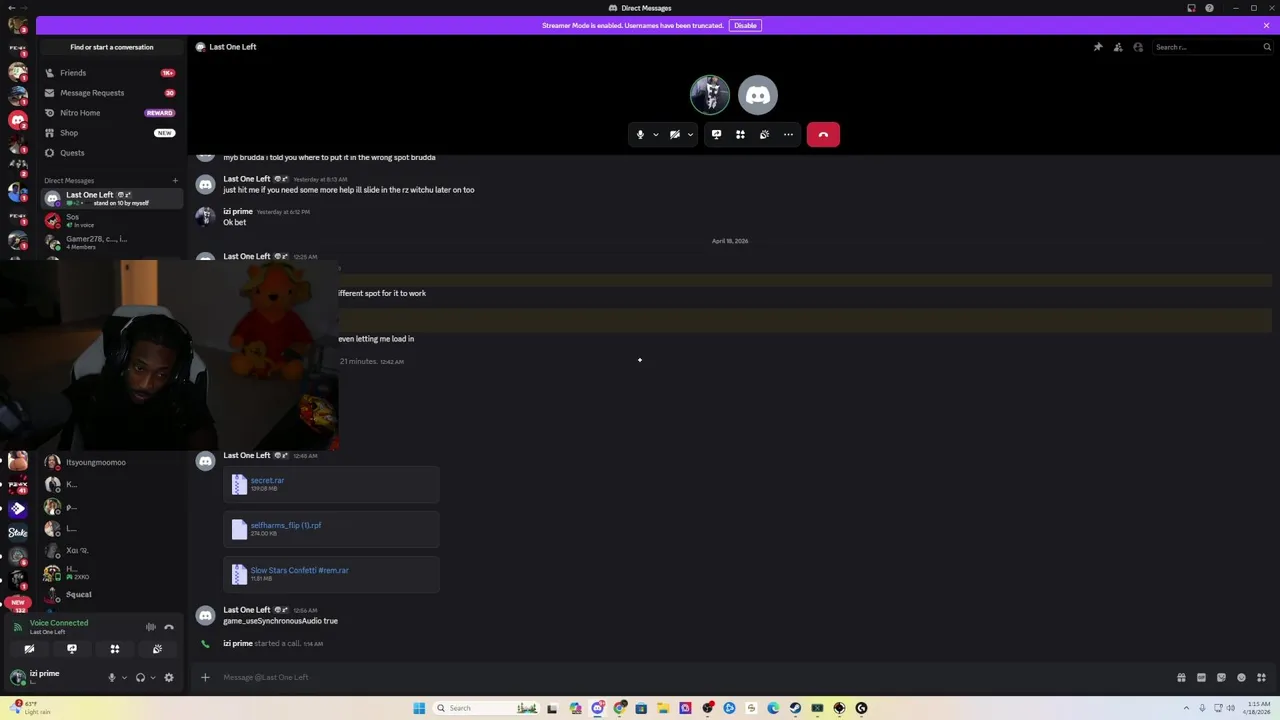The height and width of the screenshot is (720, 1280).
Task: Click izi prime's call avatar
Action: pos(710,95)
